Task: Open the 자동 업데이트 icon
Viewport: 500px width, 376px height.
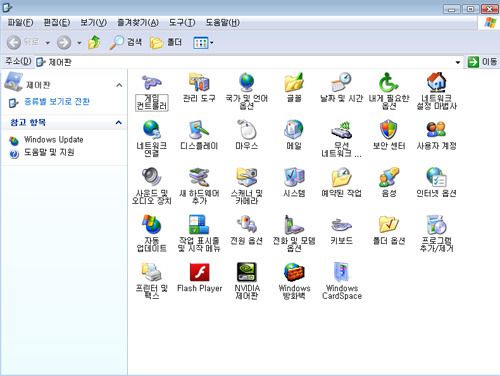Action: [152, 224]
